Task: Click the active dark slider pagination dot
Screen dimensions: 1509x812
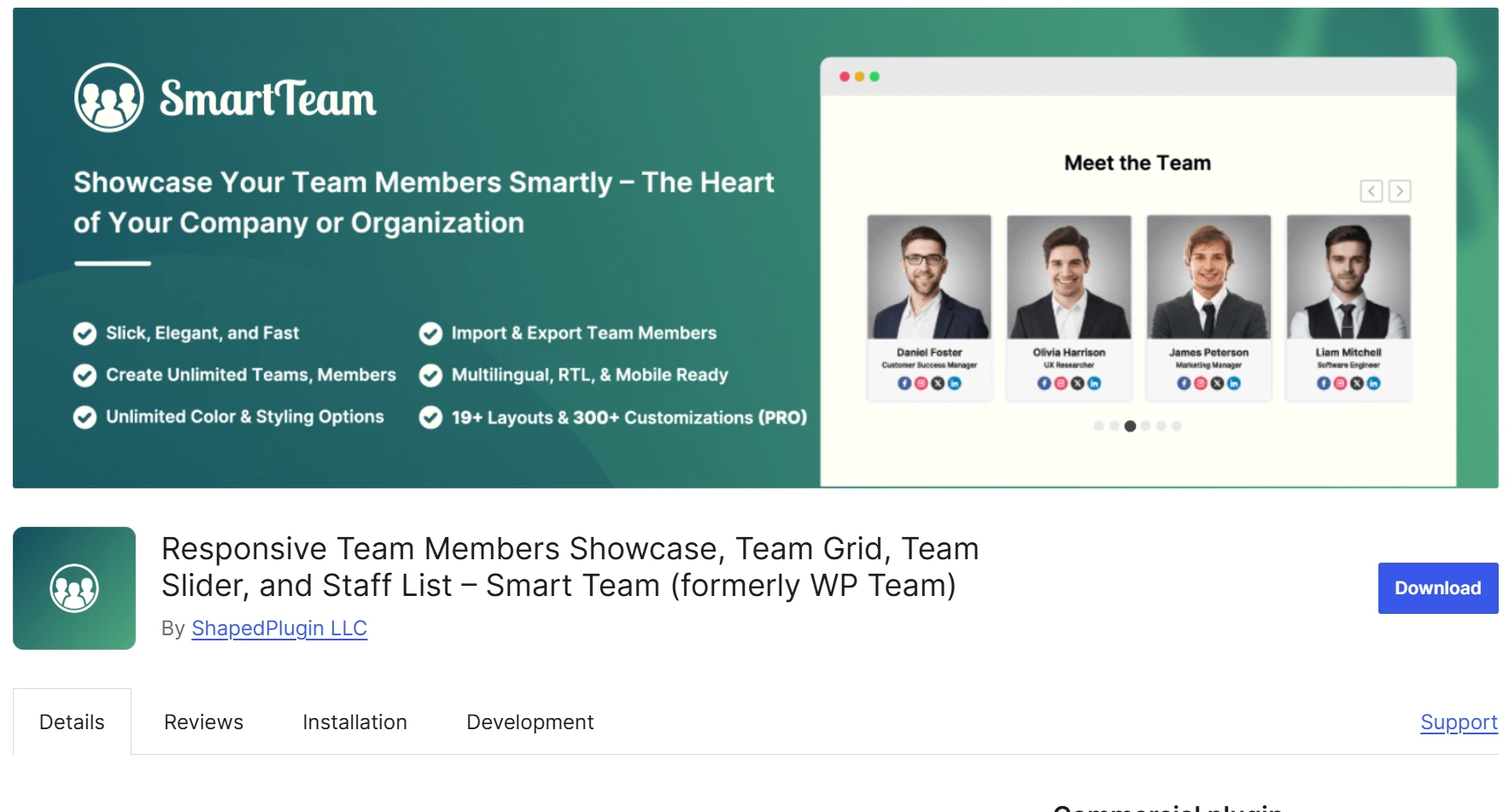Action: pos(1130,426)
